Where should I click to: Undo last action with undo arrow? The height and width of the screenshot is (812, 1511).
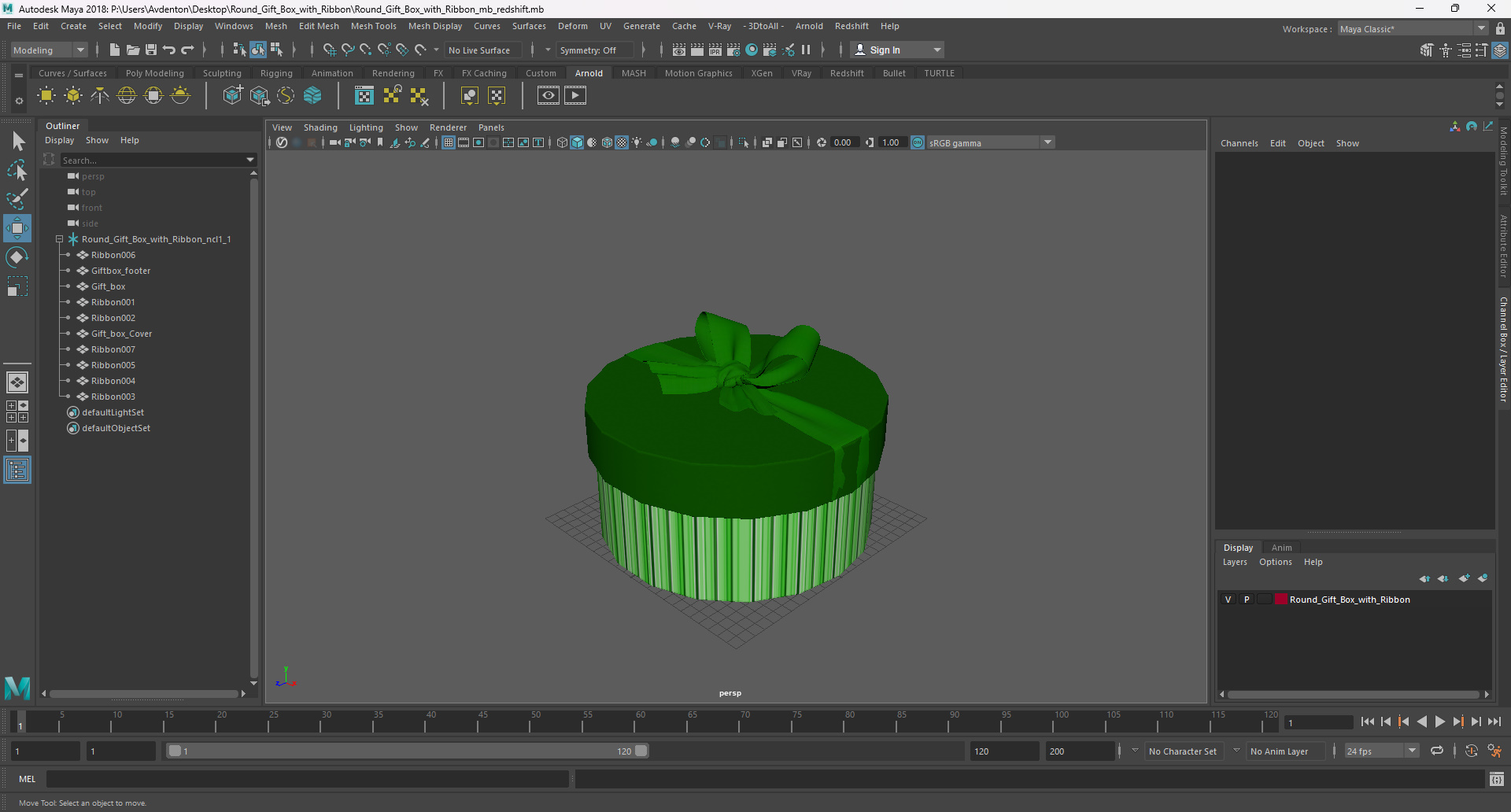tap(169, 50)
